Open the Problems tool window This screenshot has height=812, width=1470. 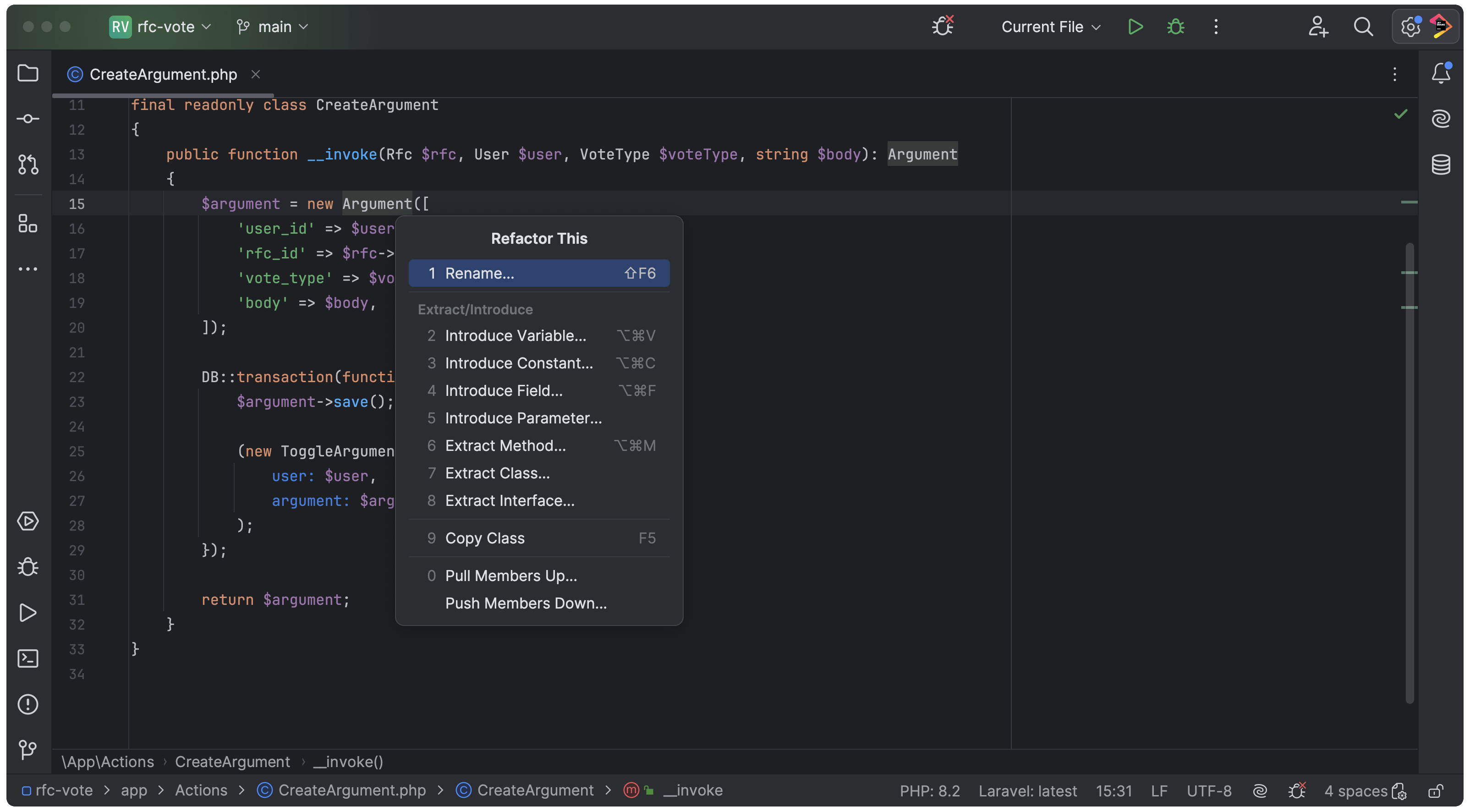[x=27, y=705]
